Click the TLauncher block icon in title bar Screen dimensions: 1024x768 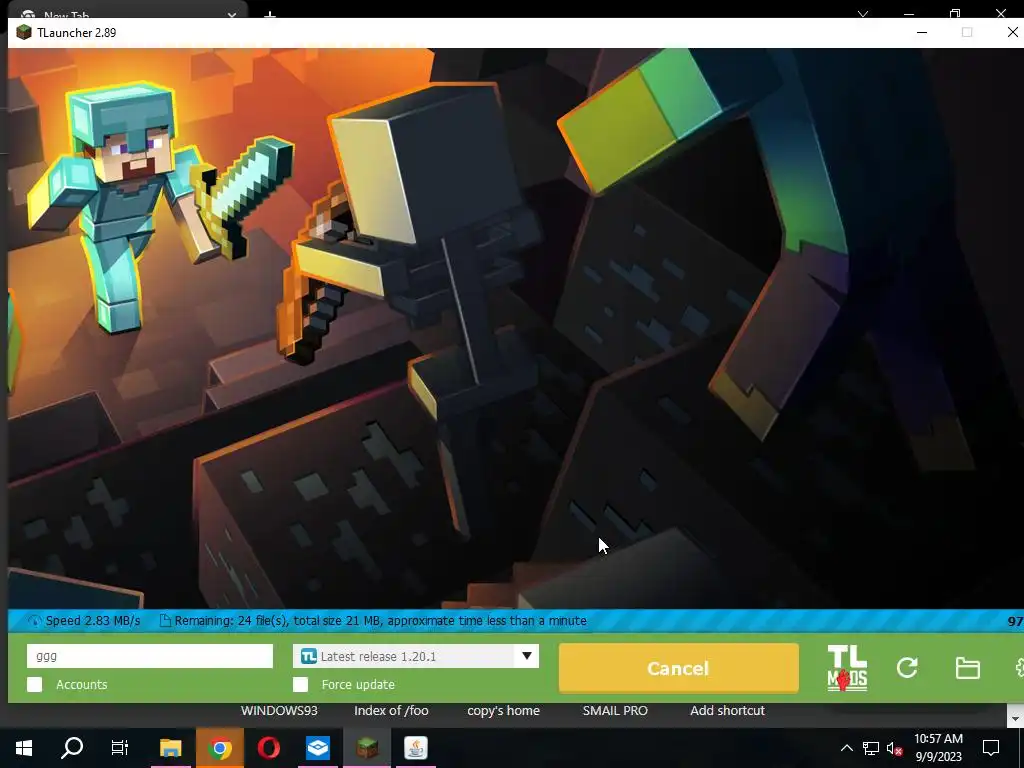click(x=24, y=33)
